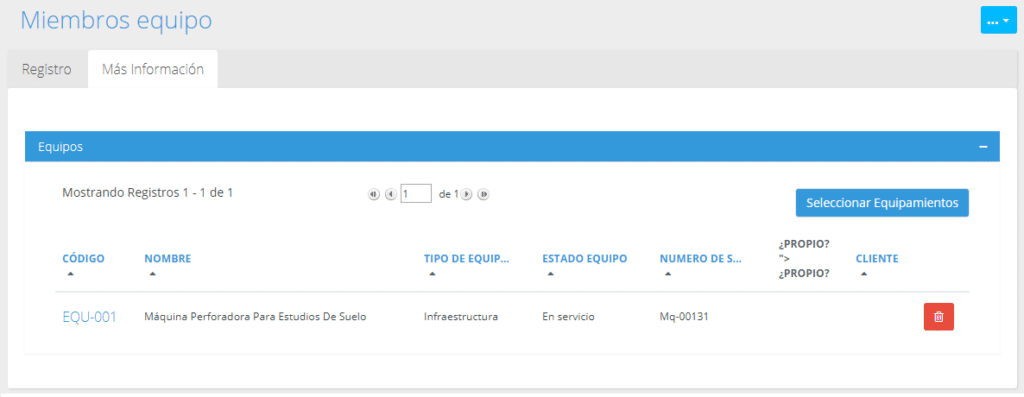This screenshot has width=1024, height=397.
Task: Click the ¿PROPIO? column header
Action: [804, 259]
